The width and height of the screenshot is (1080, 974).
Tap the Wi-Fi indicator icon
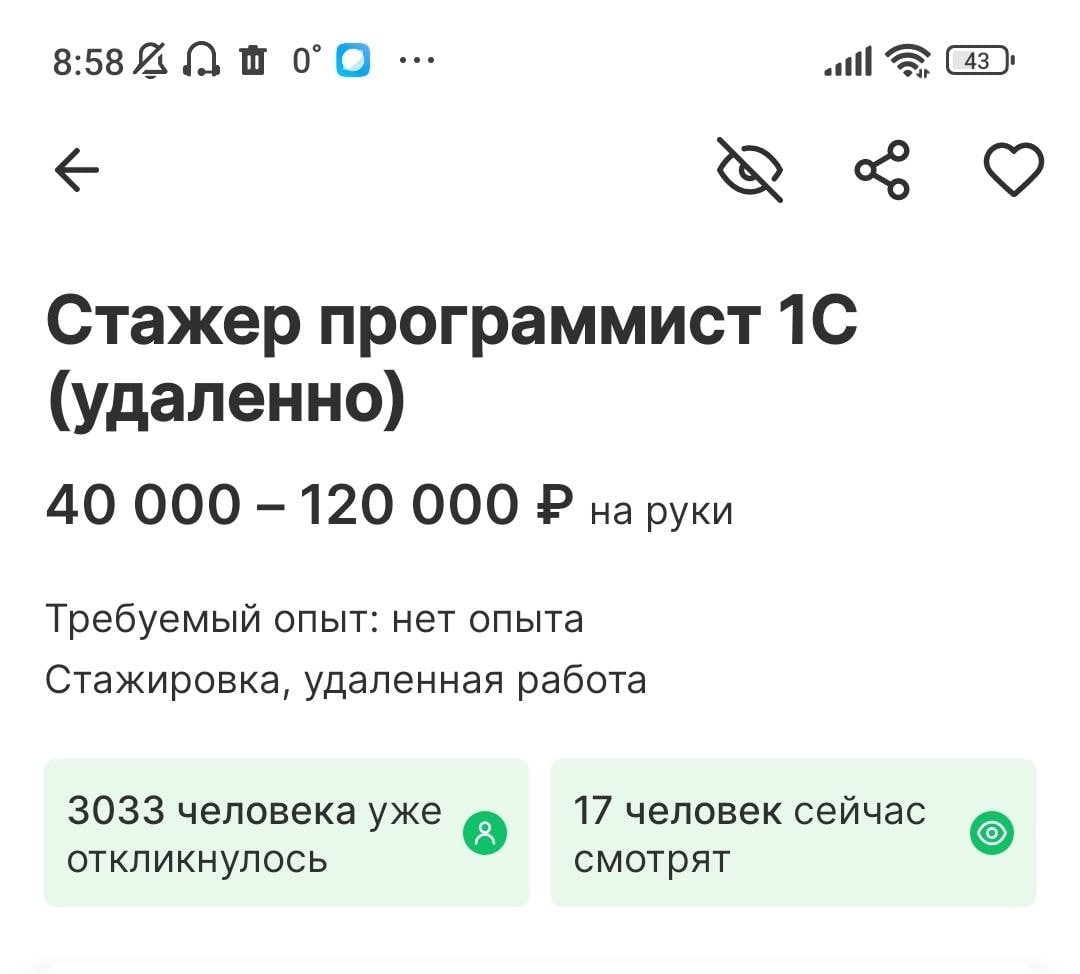tap(908, 62)
